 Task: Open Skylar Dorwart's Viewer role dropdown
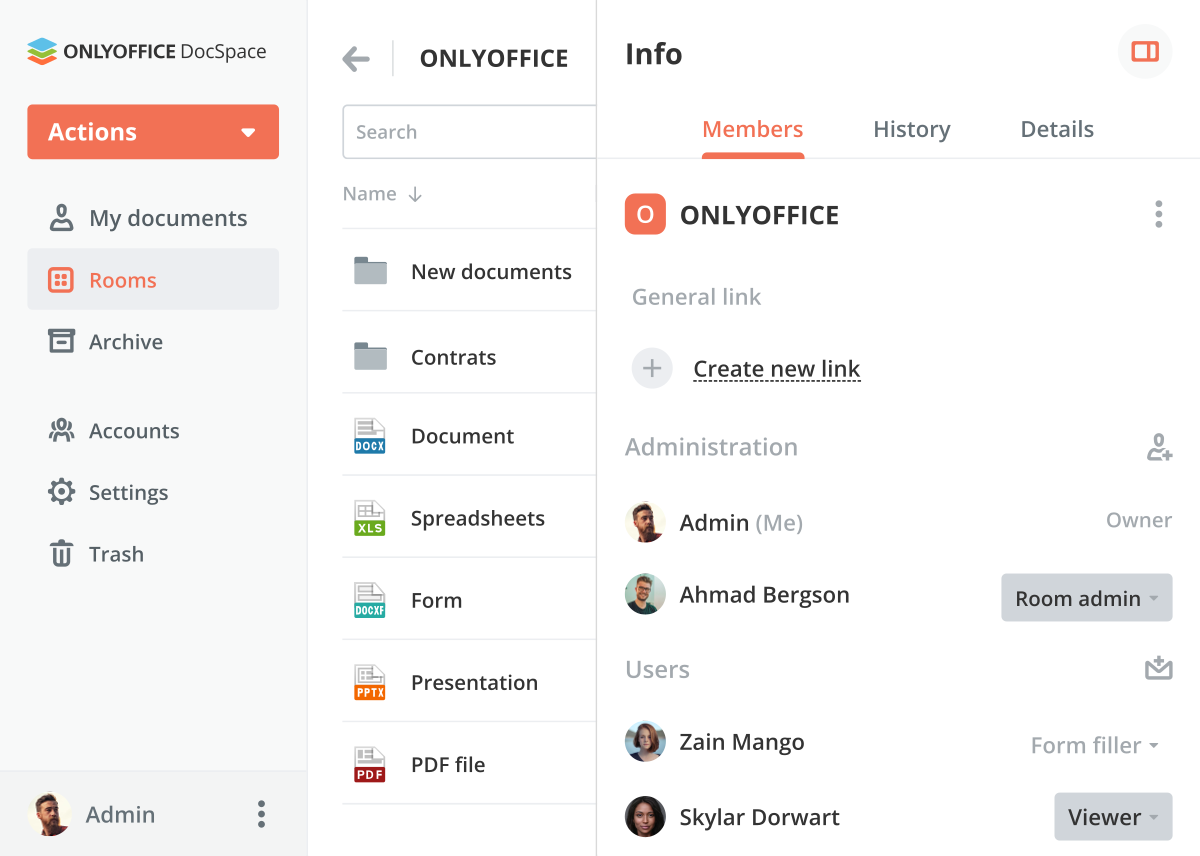pos(1112,817)
